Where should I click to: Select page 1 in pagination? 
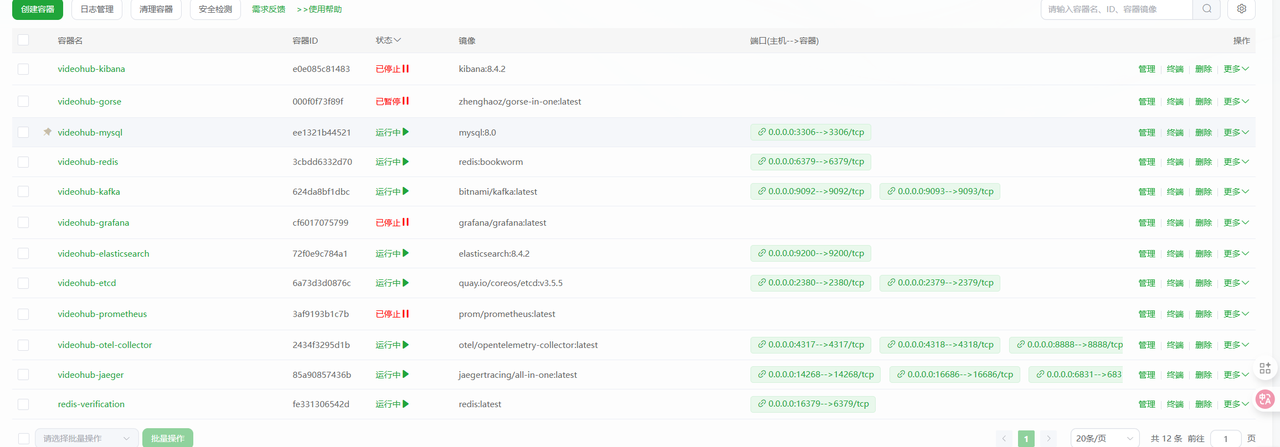pos(1026,438)
